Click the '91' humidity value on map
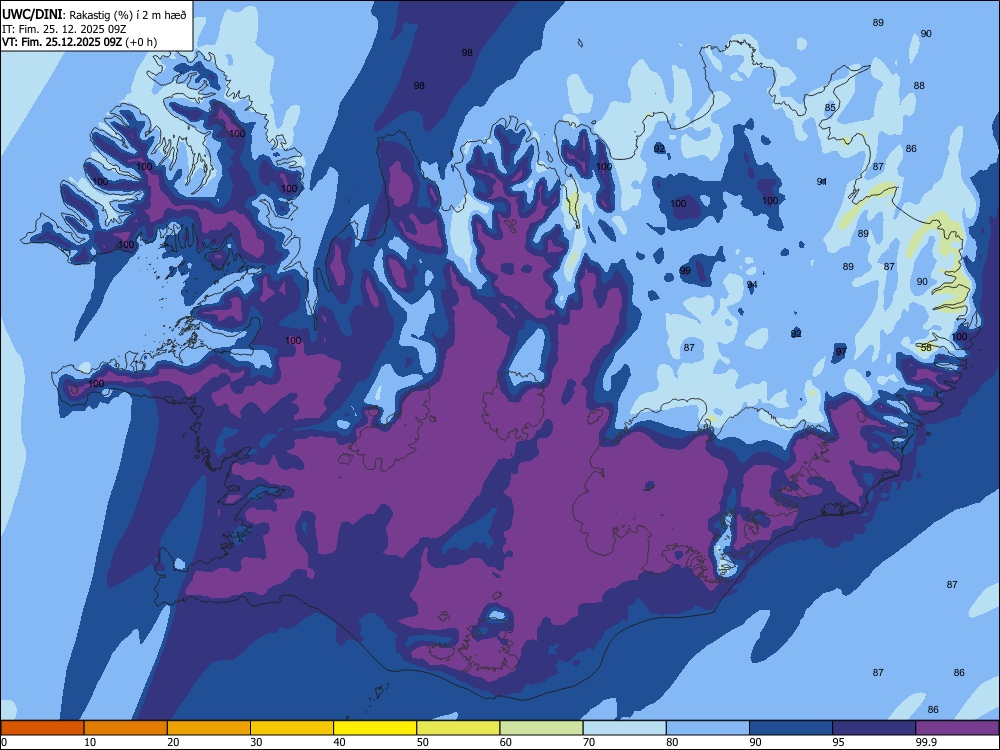This screenshot has width=1000, height=750. click(x=822, y=182)
